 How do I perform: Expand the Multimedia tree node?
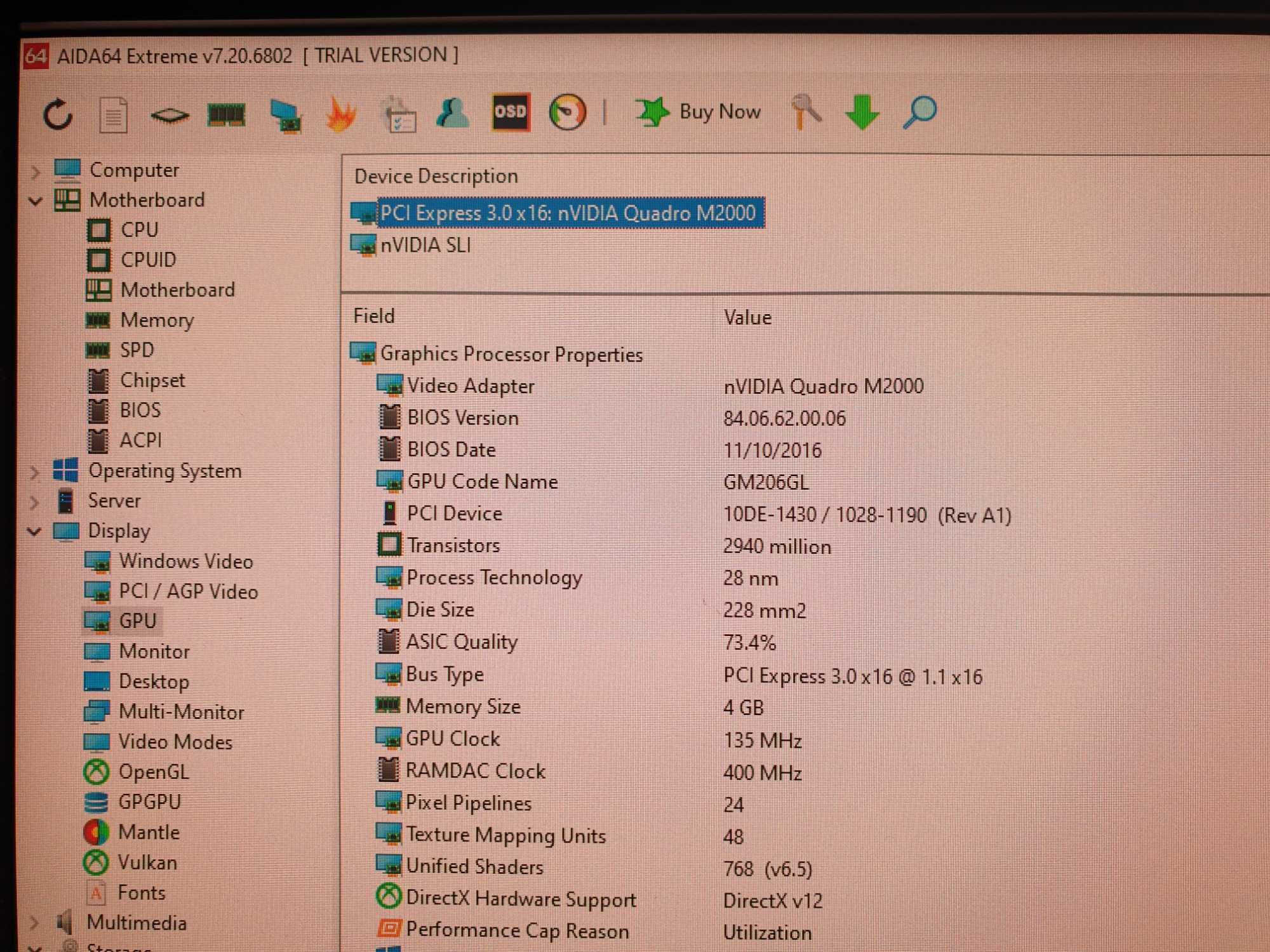(x=34, y=923)
